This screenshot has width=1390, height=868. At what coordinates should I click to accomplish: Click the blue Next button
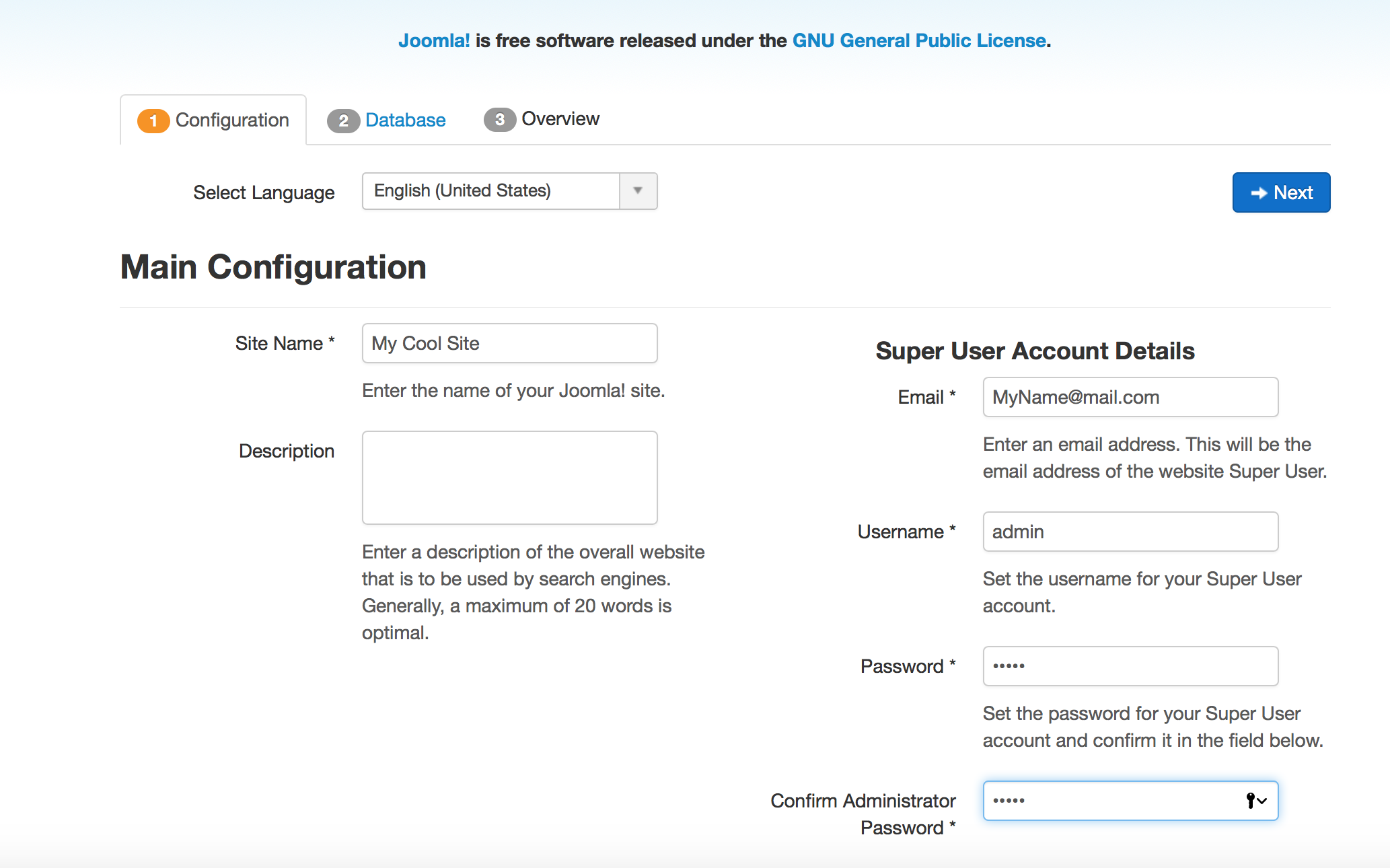tap(1281, 192)
